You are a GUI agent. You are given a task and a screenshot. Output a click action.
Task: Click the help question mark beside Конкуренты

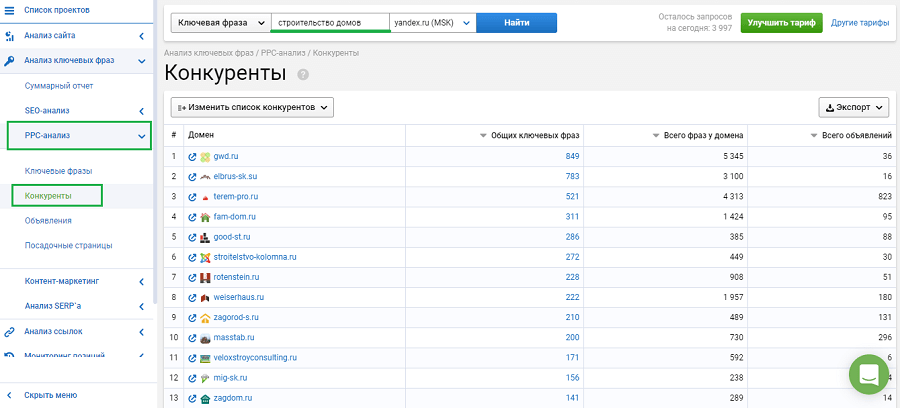(x=303, y=75)
